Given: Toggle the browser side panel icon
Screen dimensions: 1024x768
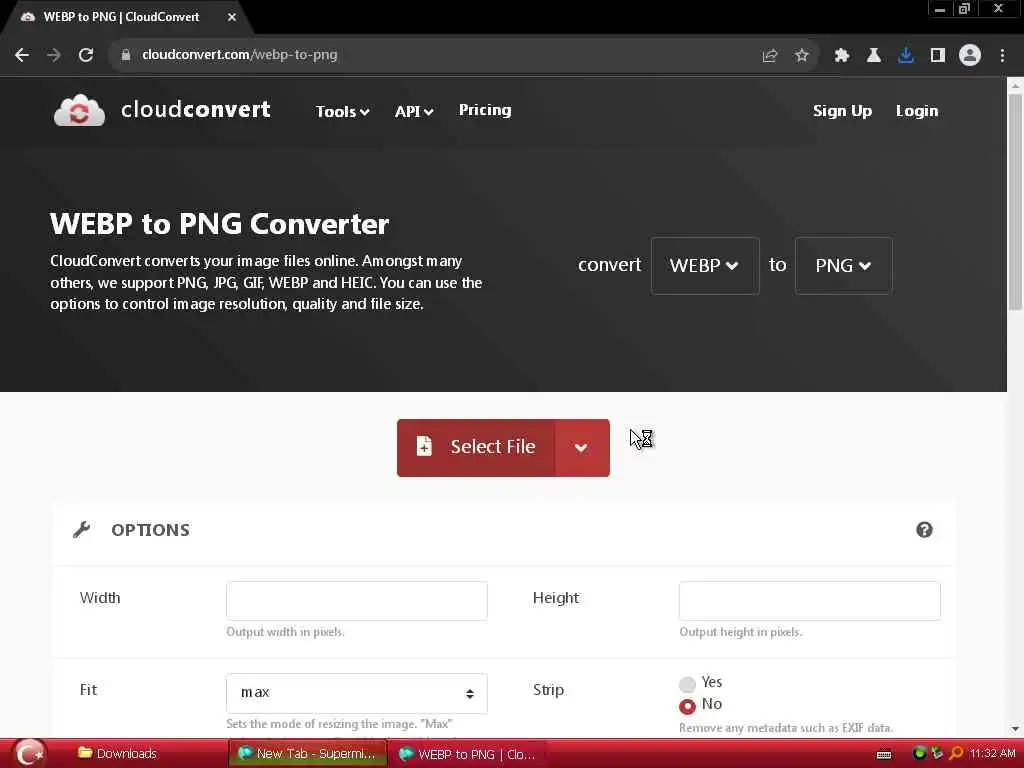Looking at the screenshot, I should pos(937,56).
